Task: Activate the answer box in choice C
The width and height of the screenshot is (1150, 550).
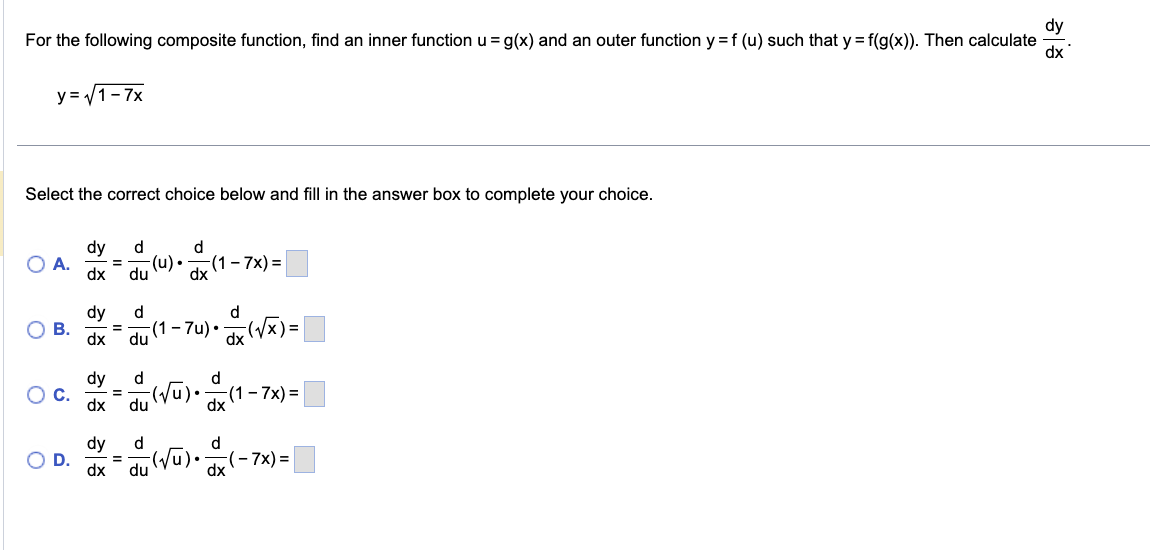Action: point(314,395)
